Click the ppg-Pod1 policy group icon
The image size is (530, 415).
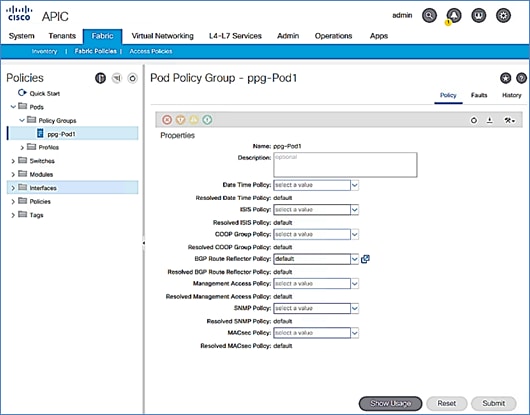[x=40, y=133]
